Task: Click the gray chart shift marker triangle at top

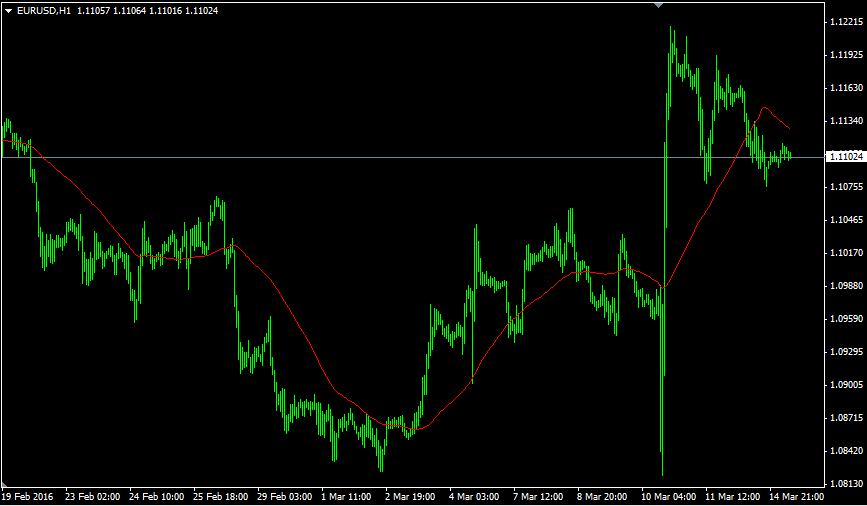Action: point(658,5)
